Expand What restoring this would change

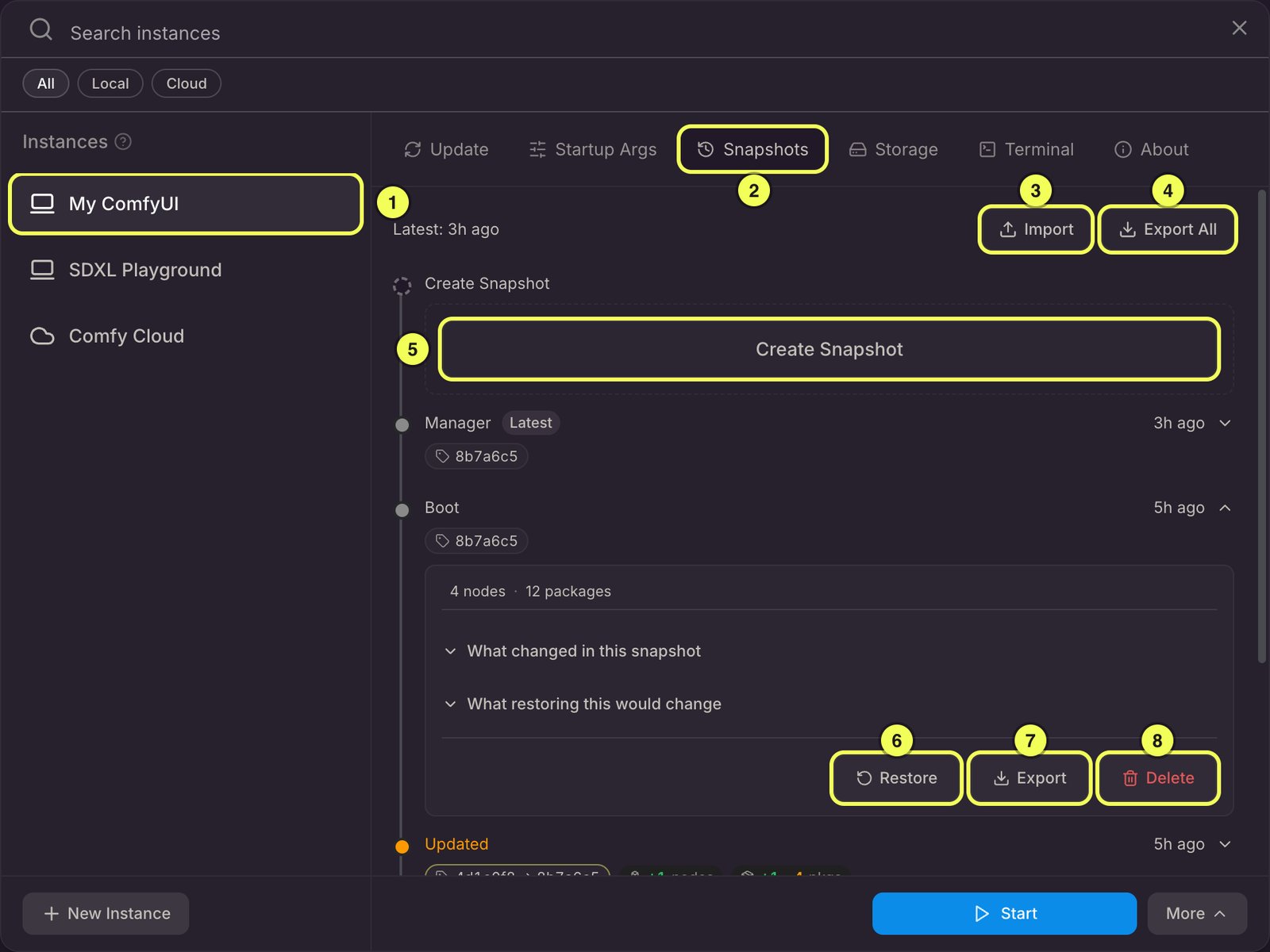(x=583, y=704)
